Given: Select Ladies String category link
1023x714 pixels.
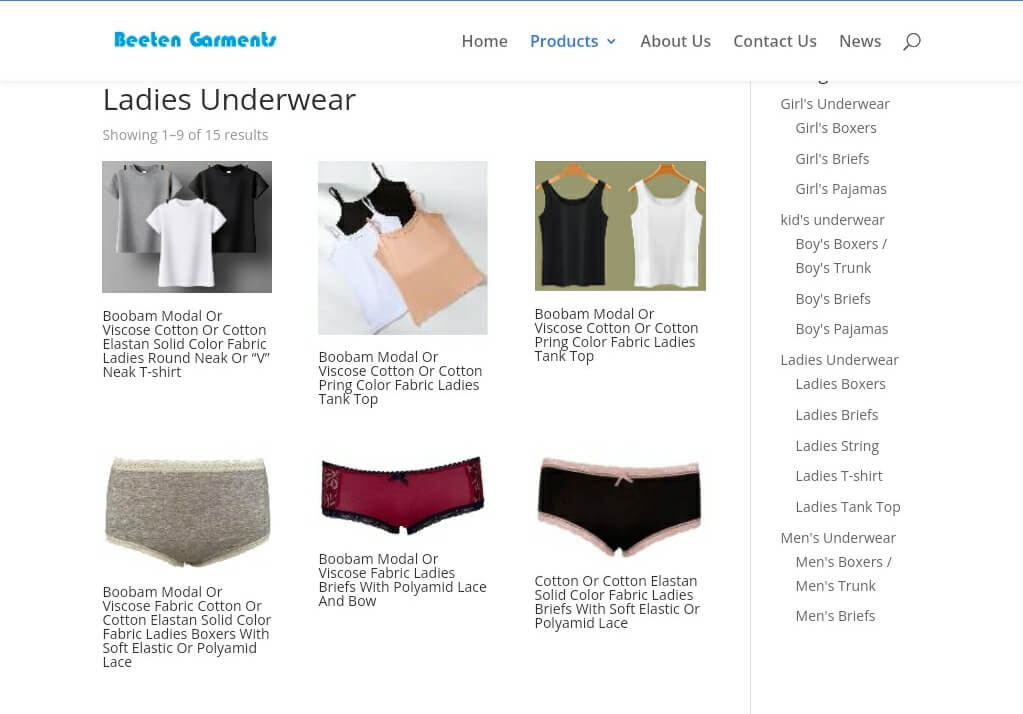Looking at the screenshot, I should [x=837, y=446].
